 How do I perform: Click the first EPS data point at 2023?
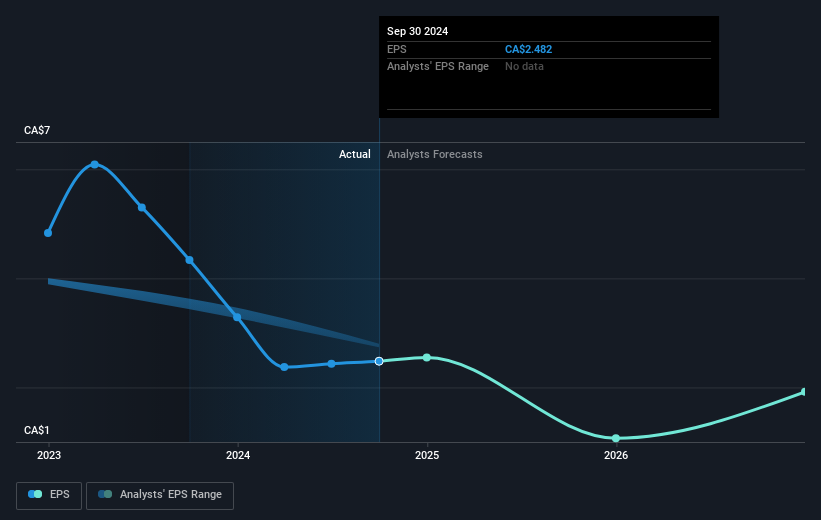pos(48,233)
